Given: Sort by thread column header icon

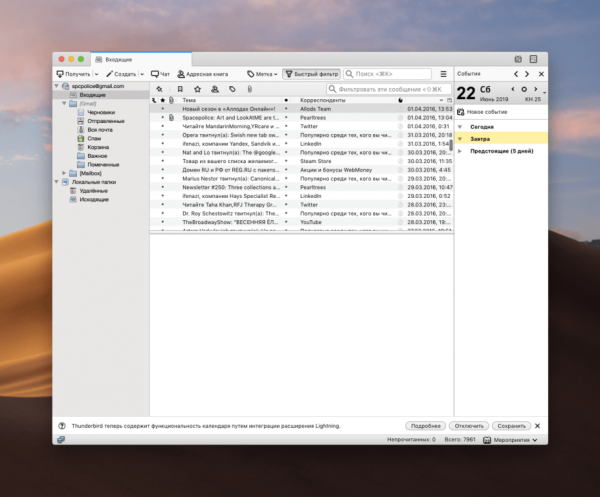Looking at the screenshot, I should point(154,100).
